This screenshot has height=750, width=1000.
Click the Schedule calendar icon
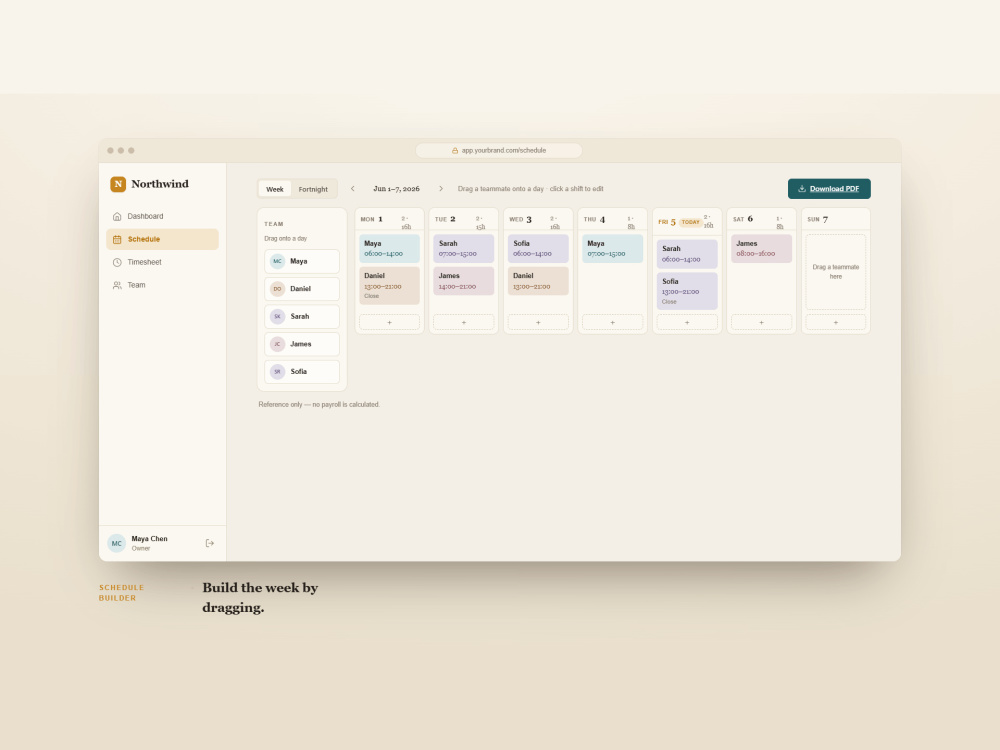[117, 239]
